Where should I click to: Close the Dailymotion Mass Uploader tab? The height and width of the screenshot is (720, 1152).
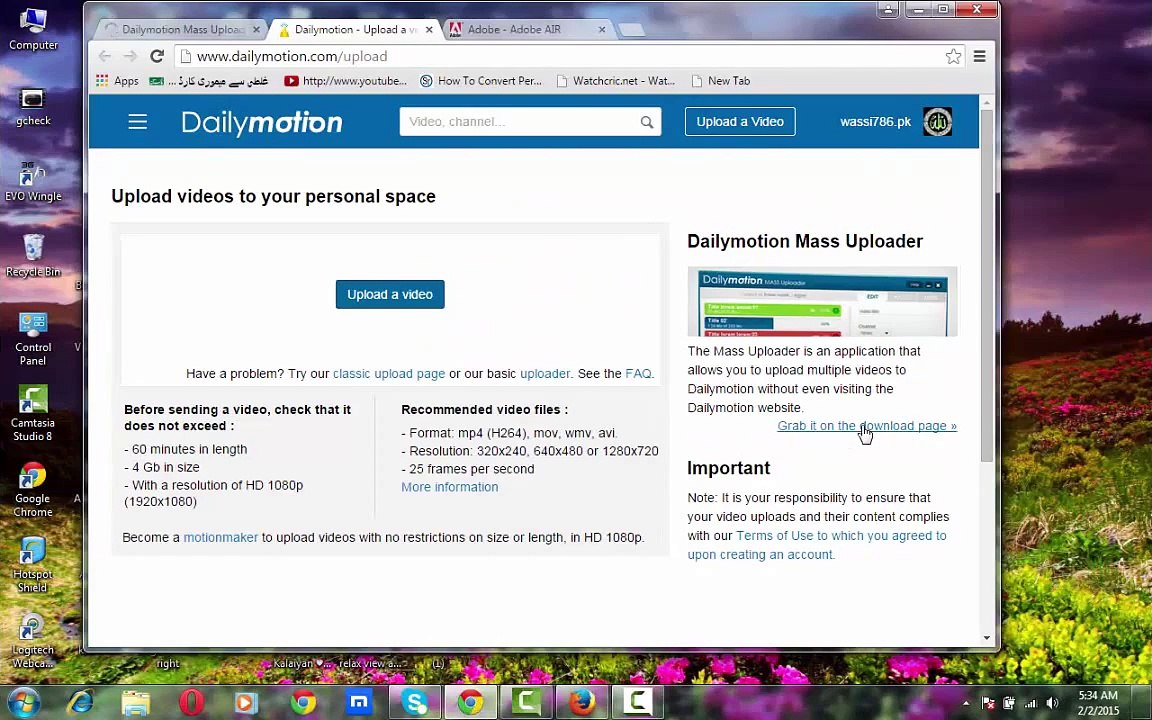click(256, 29)
